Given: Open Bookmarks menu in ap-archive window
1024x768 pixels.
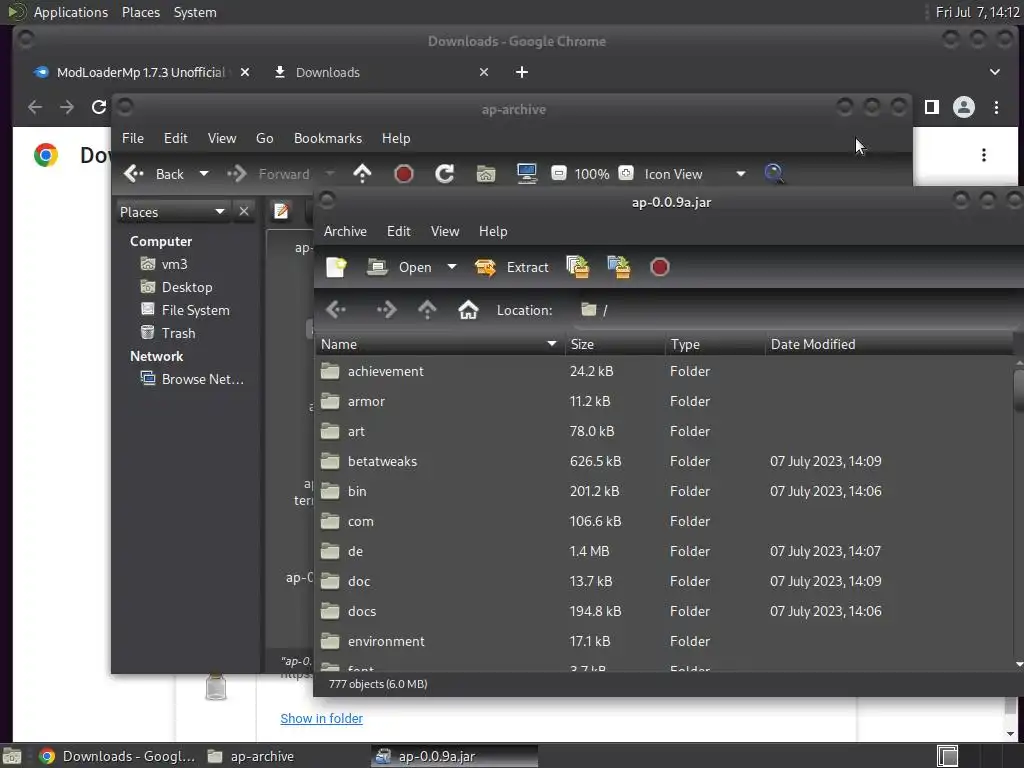Looking at the screenshot, I should point(328,138).
